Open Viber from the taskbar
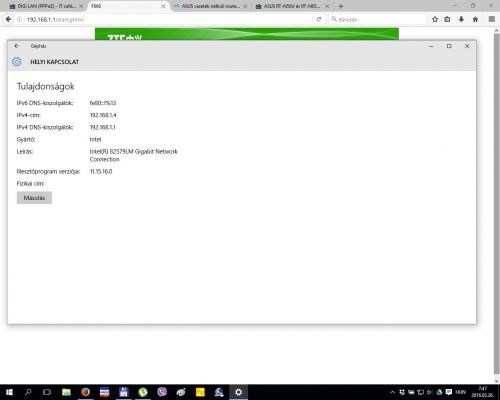 click(x=162, y=392)
